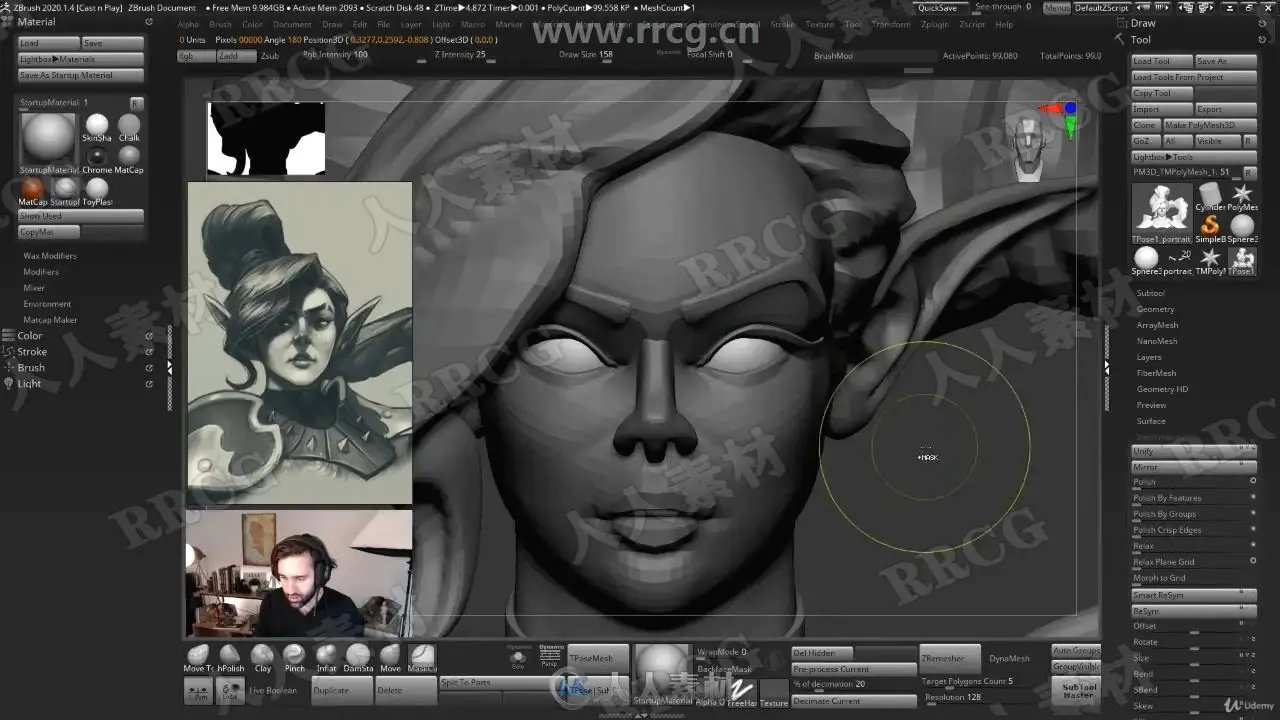
Task: Toggle Solo mode
Action: click(x=518, y=659)
